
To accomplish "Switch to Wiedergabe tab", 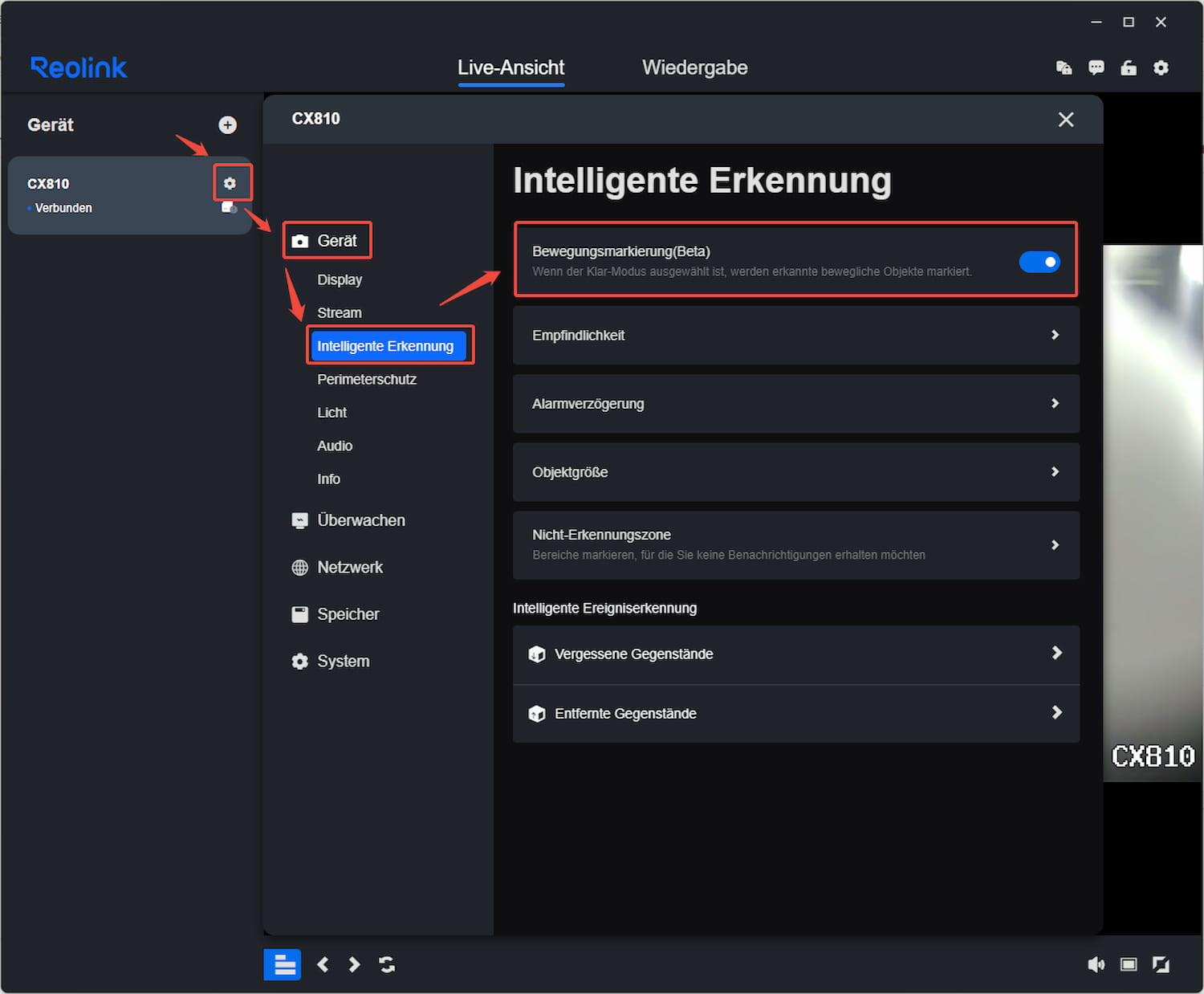I will [x=695, y=67].
